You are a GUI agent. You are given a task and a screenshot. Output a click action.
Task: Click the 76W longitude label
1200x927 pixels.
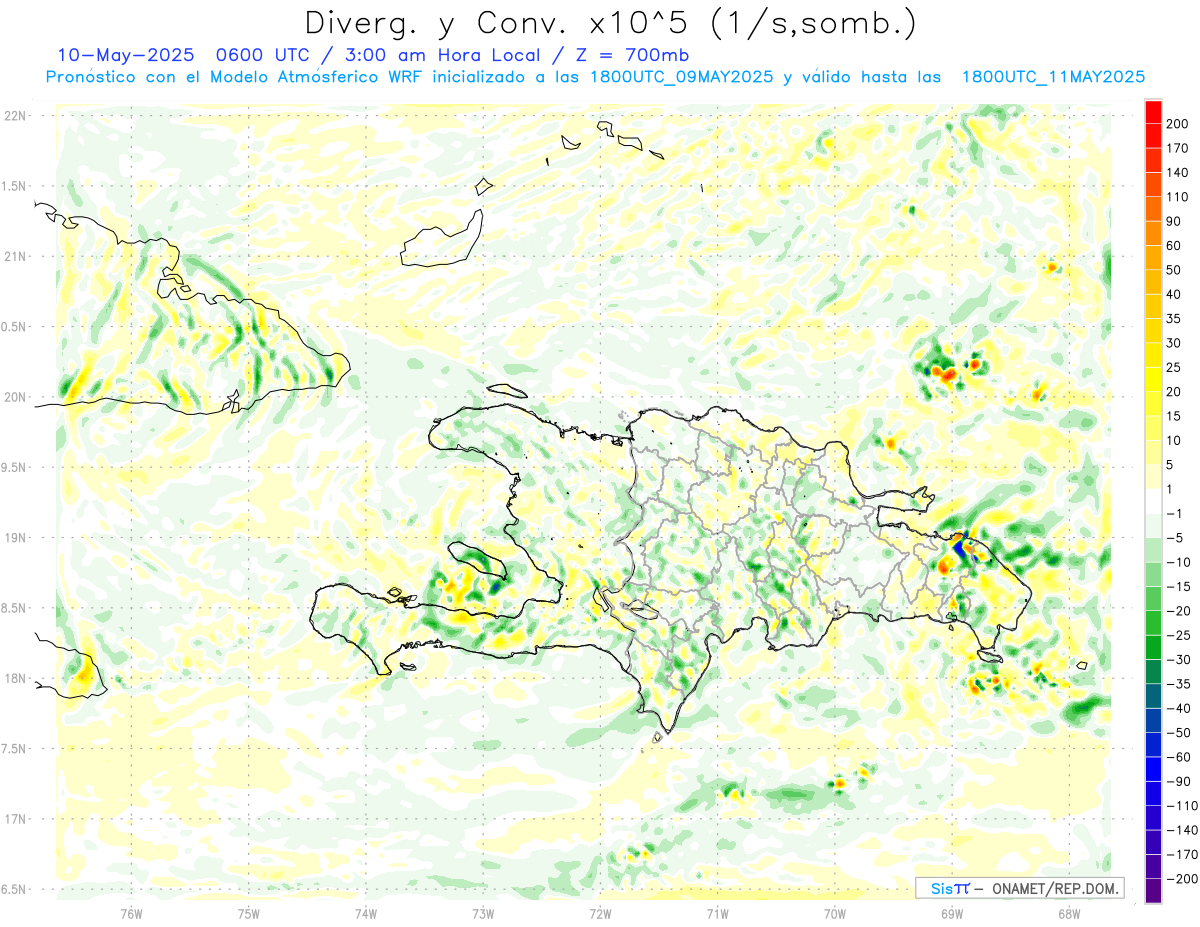point(131,914)
